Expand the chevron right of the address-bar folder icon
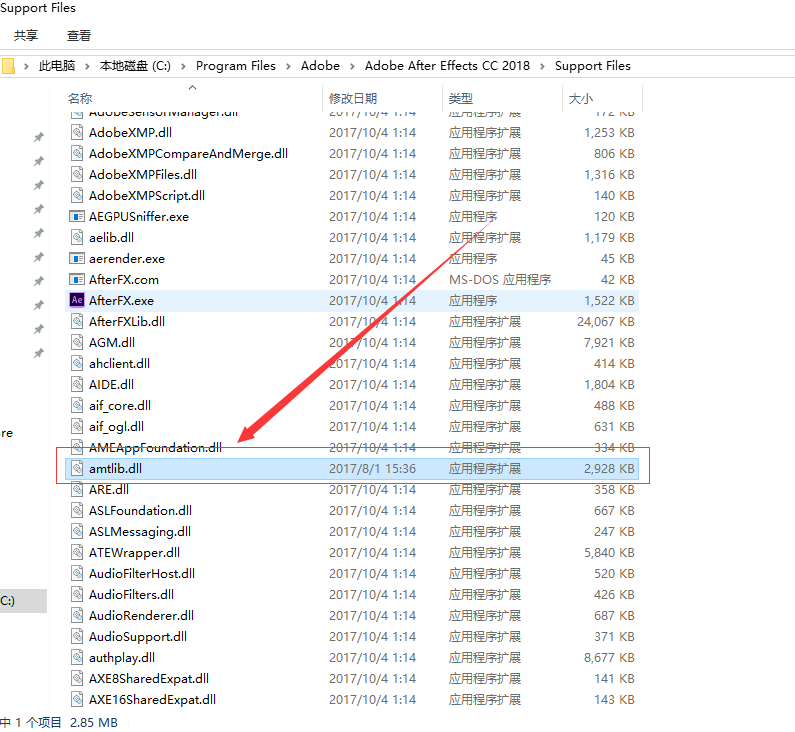The image size is (795, 732). [x=26, y=66]
